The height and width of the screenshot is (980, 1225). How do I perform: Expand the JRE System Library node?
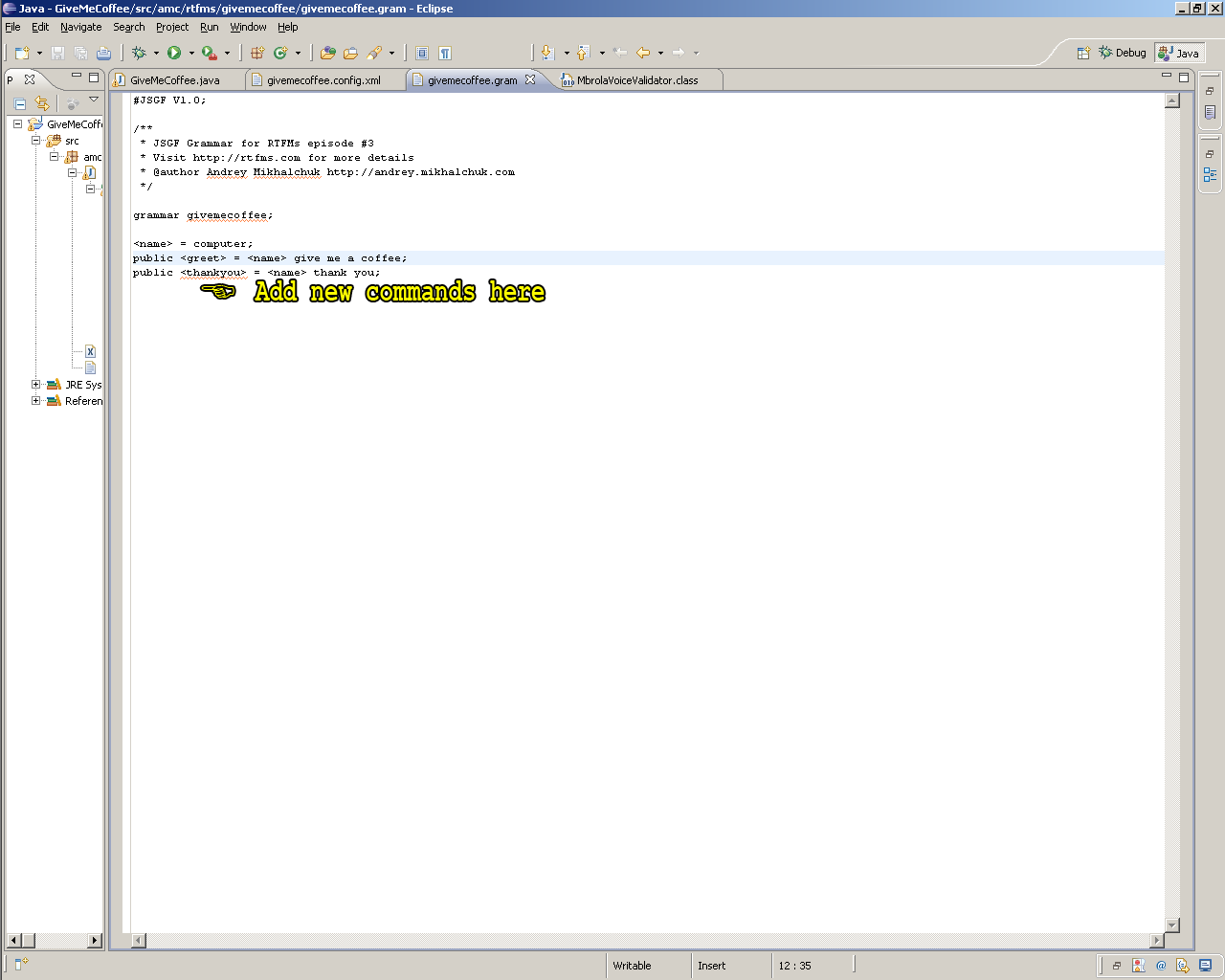[36, 385]
